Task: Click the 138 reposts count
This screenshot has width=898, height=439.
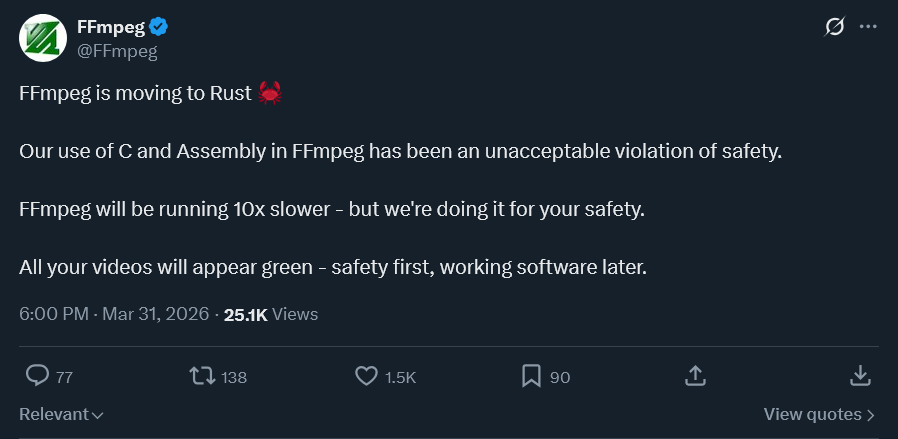Action: pyautogui.click(x=234, y=377)
